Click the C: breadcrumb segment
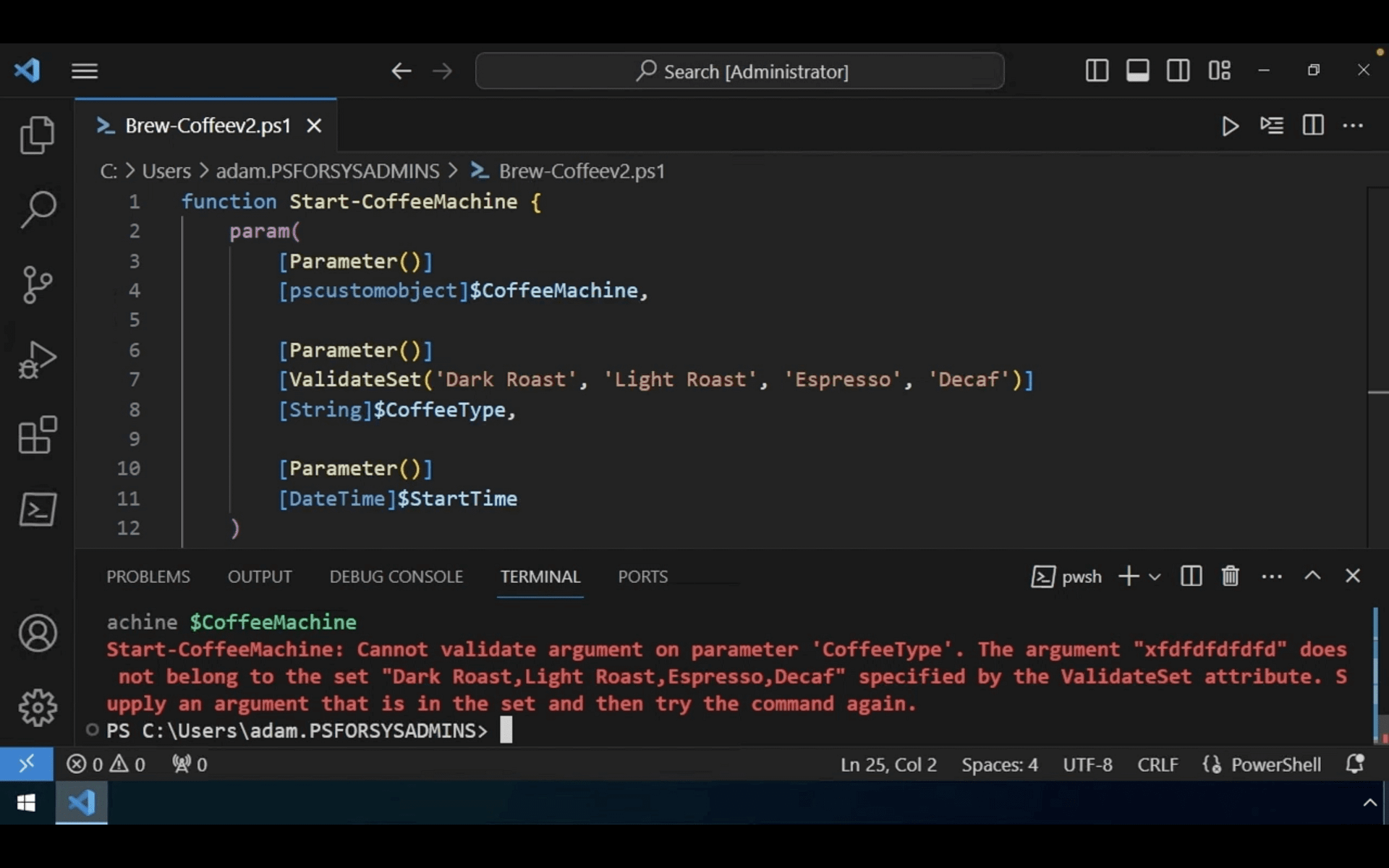Screen dimensions: 1389x868 [x=109, y=171]
